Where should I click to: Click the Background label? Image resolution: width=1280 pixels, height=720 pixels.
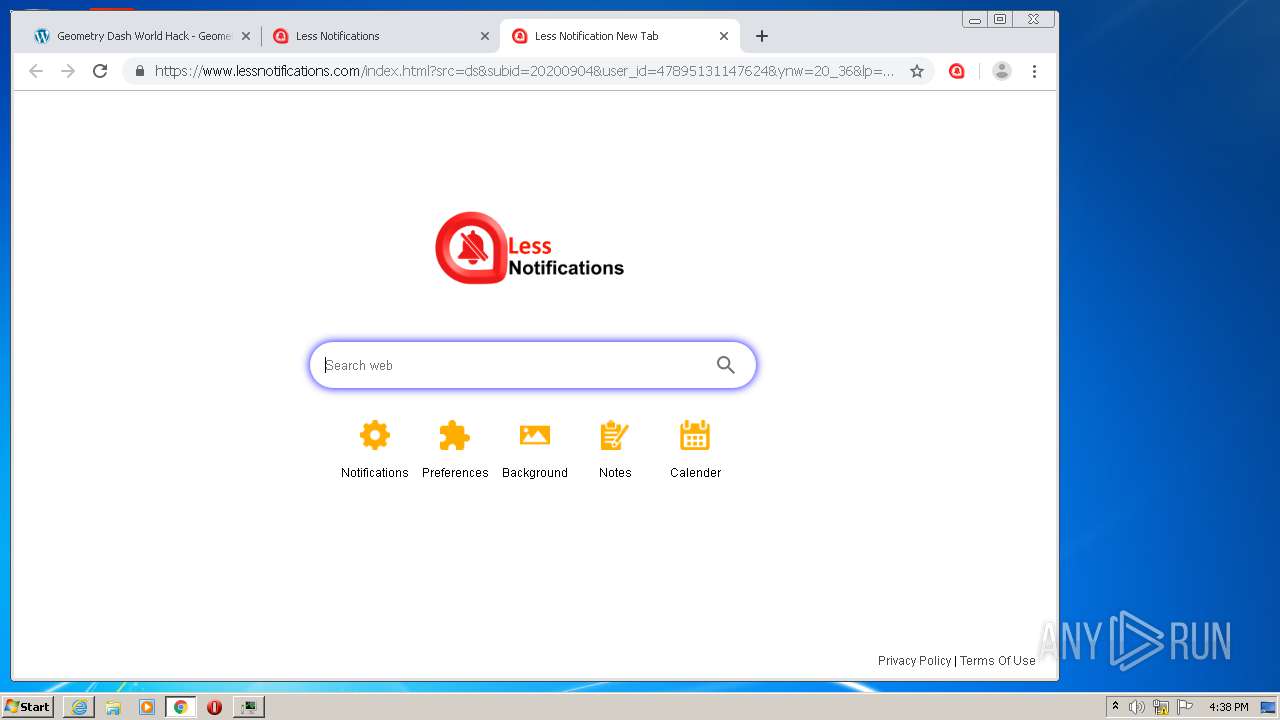click(535, 473)
